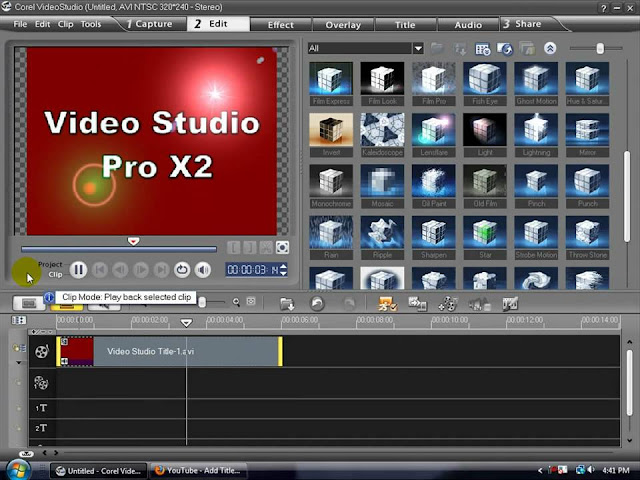Adjust the timeline zoom slider
Screen dimensions: 640x480
point(202,302)
